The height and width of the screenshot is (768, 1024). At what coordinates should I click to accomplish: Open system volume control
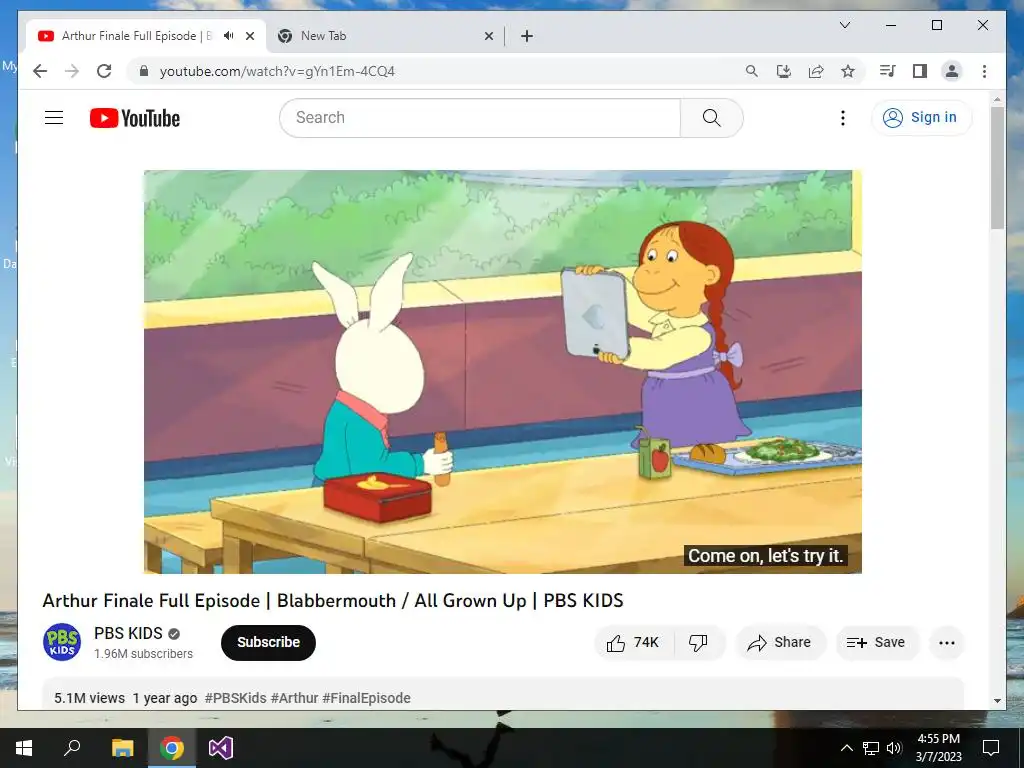click(x=894, y=748)
